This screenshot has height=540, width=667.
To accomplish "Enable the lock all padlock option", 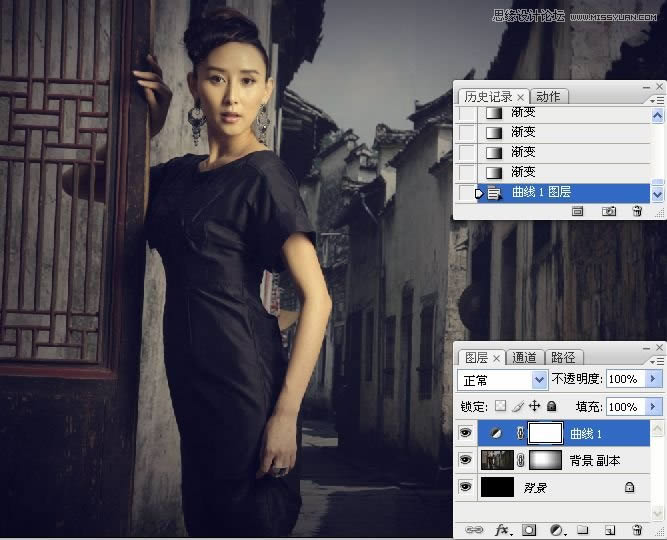I will click(551, 407).
